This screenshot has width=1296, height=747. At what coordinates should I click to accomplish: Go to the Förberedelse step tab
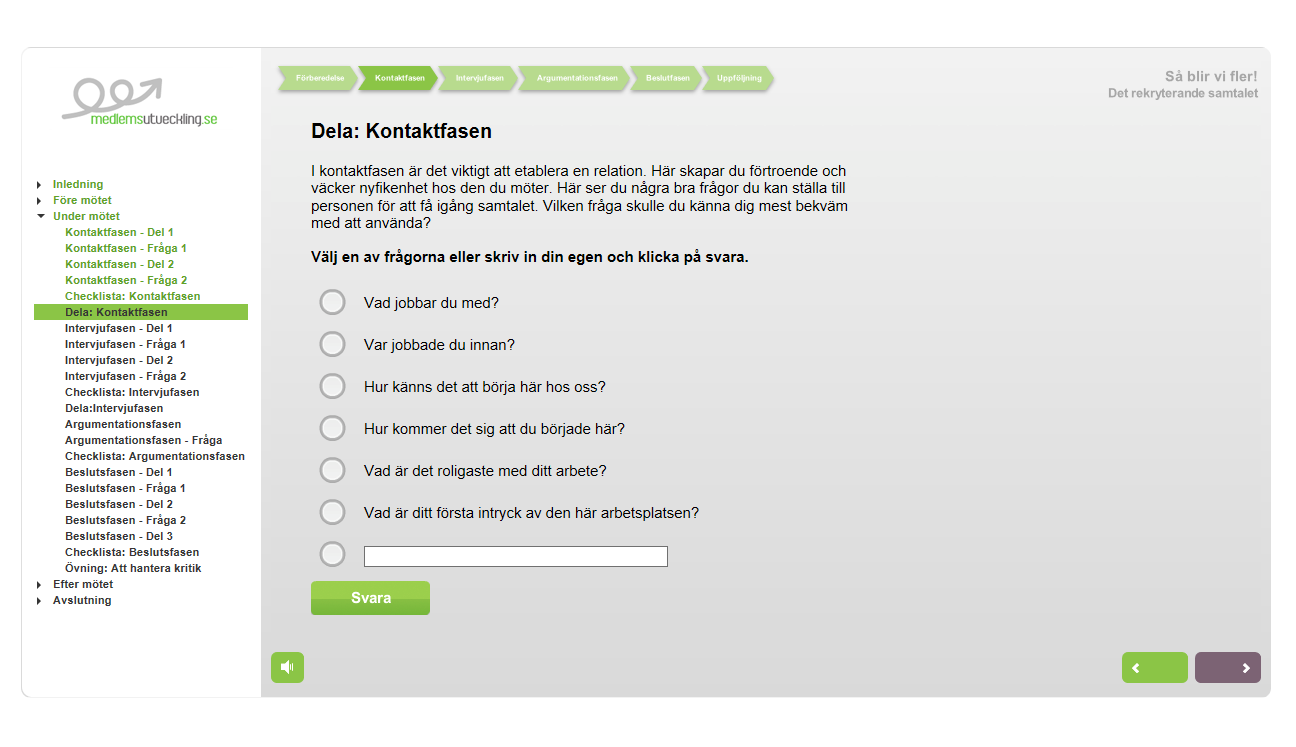click(x=319, y=78)
